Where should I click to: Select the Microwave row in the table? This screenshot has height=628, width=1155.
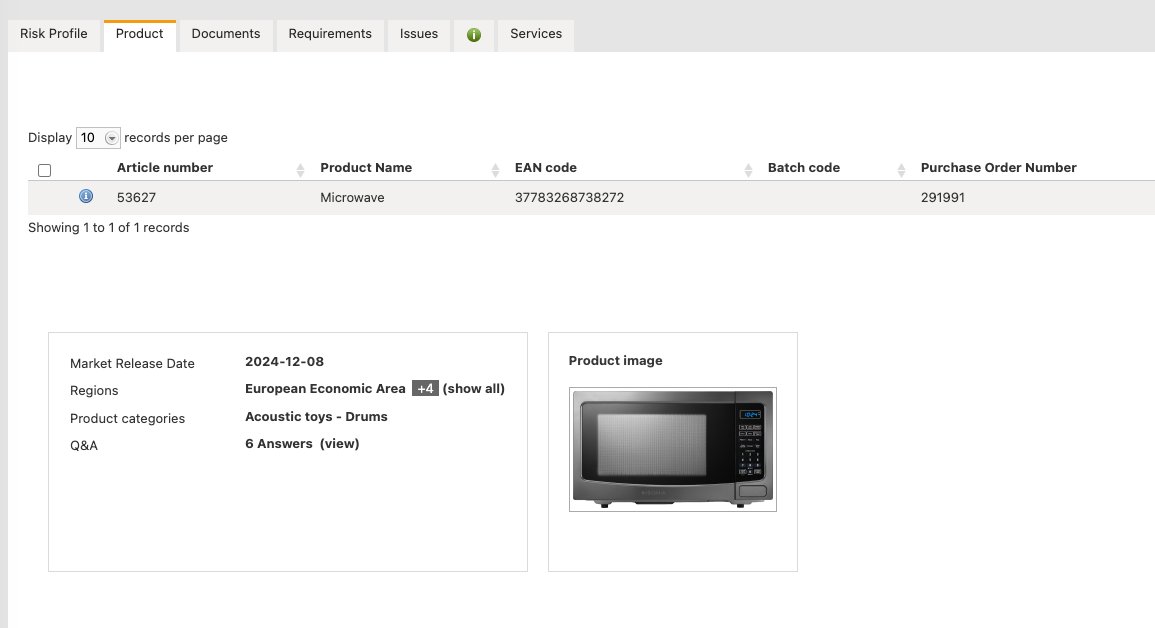352,197
